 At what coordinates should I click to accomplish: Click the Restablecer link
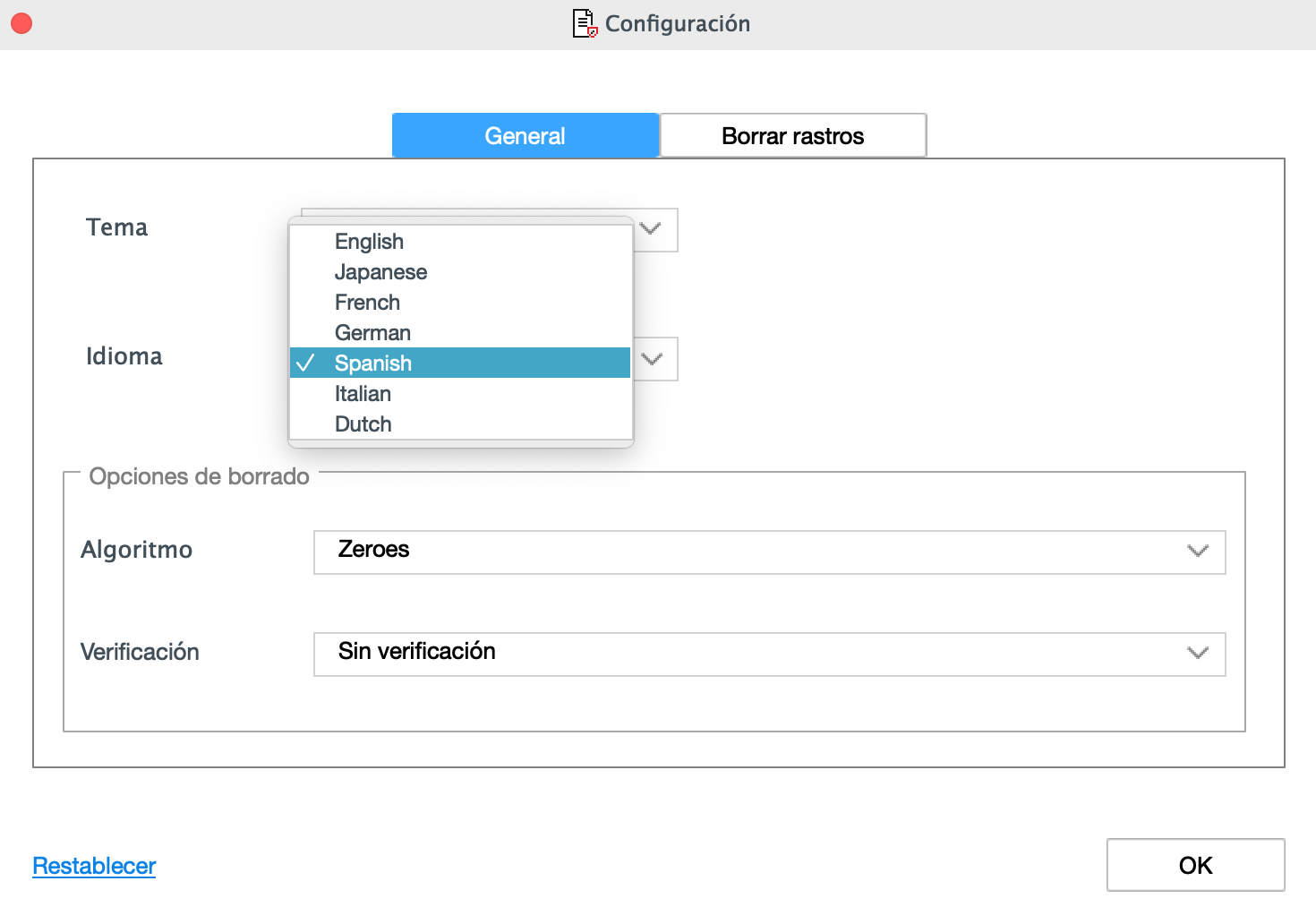pos(94,866)
